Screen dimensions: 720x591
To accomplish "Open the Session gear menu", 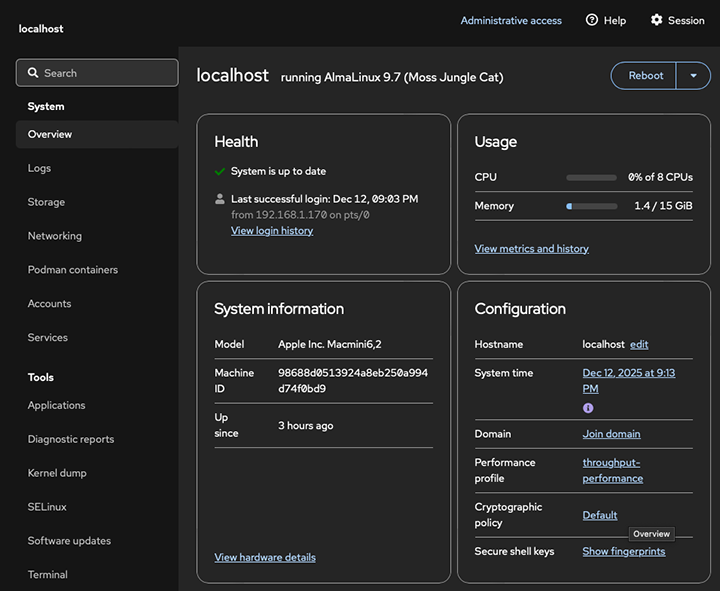I will pos(657,20).
